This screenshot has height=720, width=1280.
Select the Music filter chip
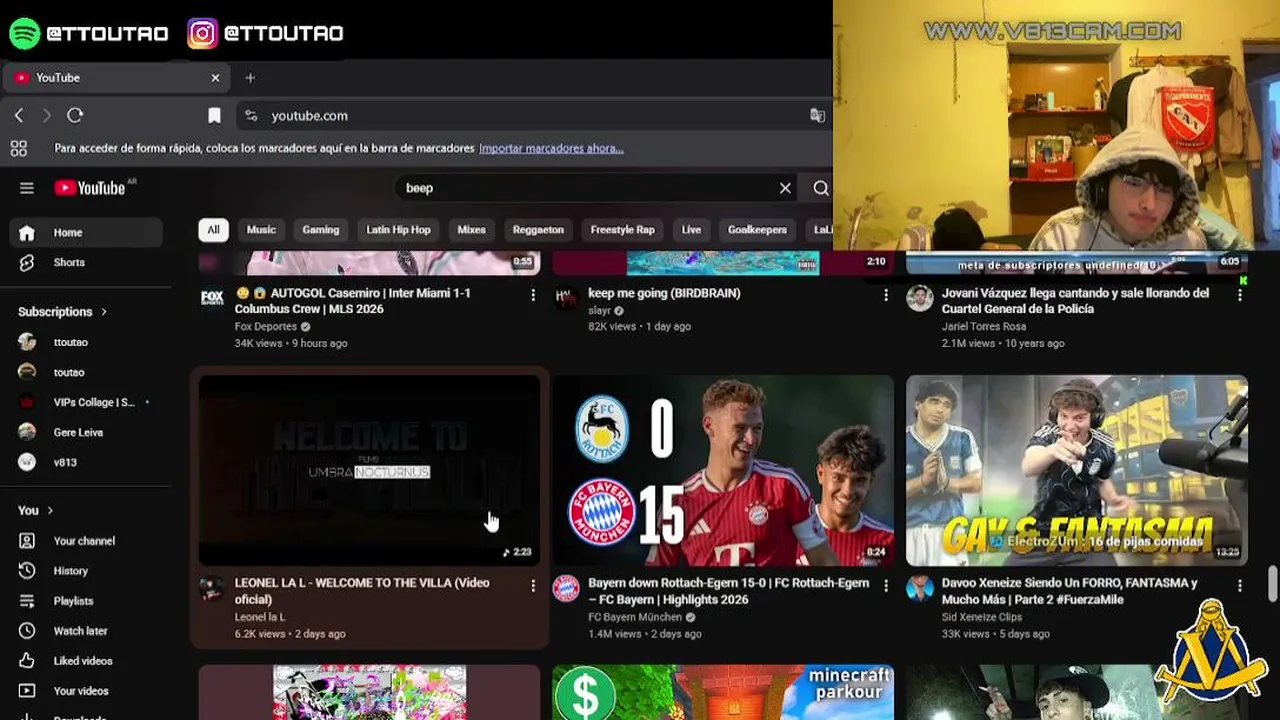261,230
